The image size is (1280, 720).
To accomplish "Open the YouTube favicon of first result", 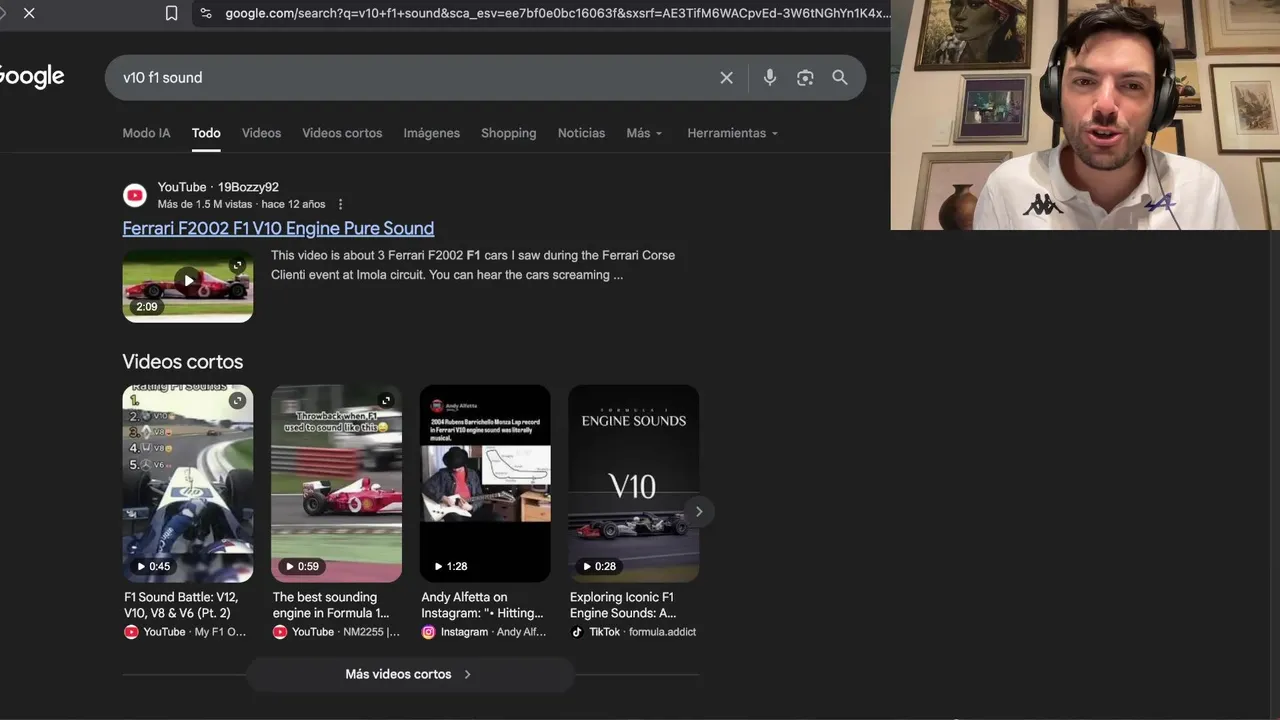I will (135, 195).
